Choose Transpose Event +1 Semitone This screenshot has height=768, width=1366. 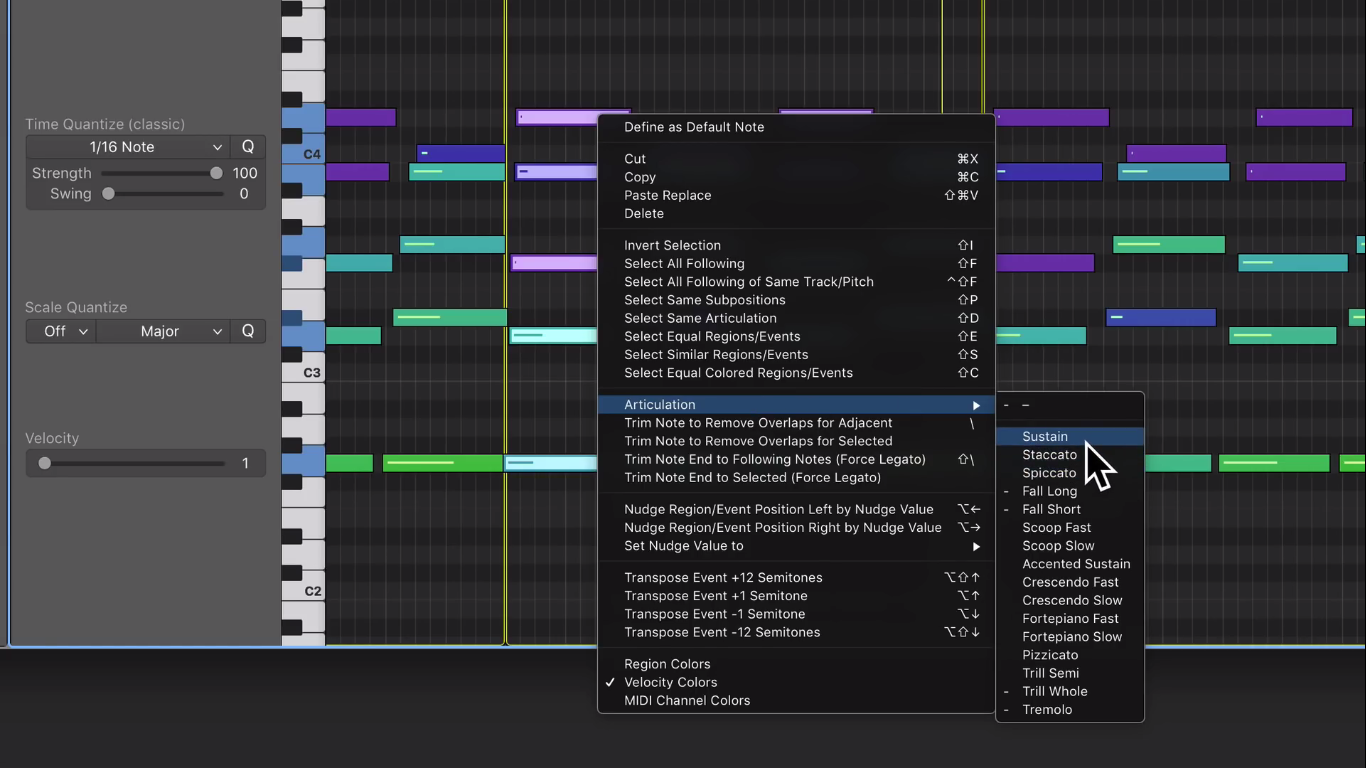tap(796, 596)
